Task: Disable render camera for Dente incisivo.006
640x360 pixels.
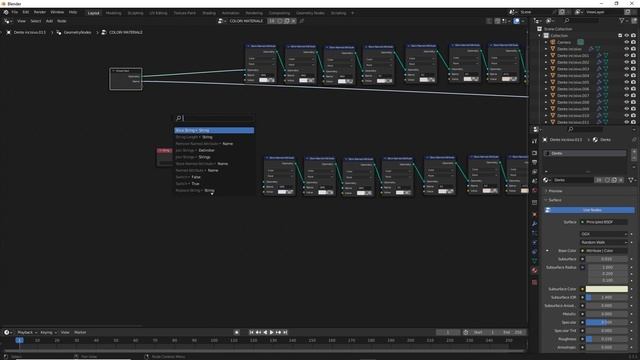Action: [633, 89]
